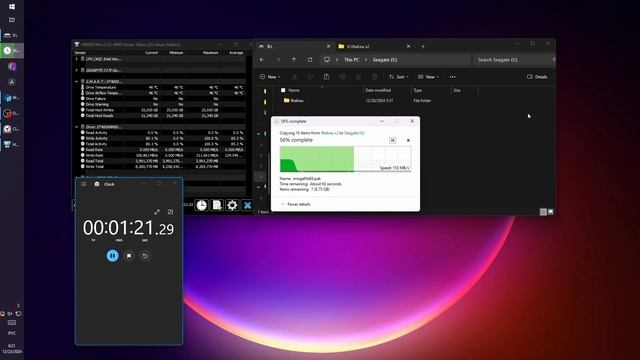Open the Windows Start button
640x360 pixels.
click(x=12, y=7)
